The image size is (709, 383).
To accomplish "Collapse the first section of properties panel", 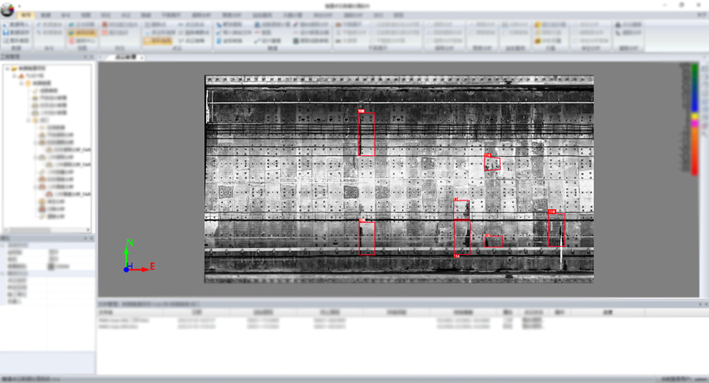I will point(3,245).
